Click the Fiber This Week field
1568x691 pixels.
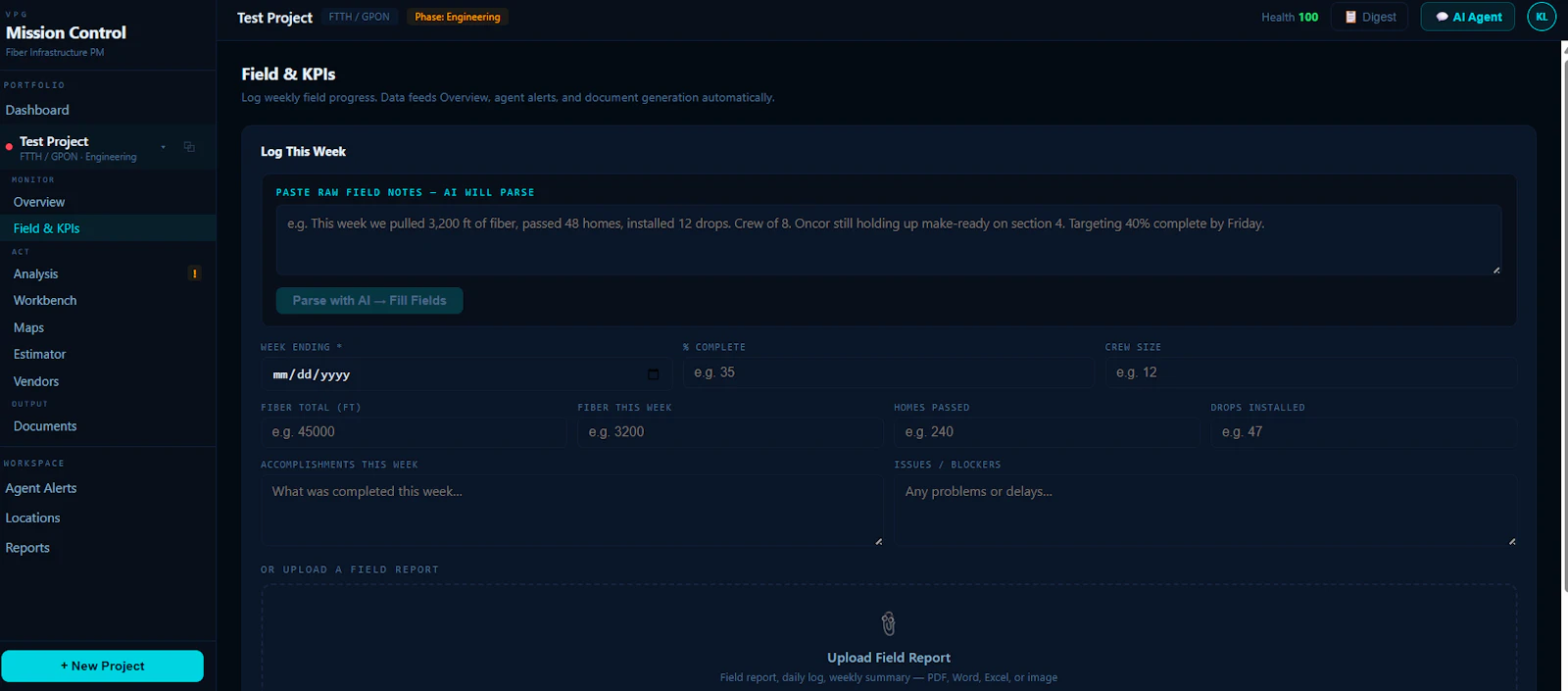click(x=730, y=432)
